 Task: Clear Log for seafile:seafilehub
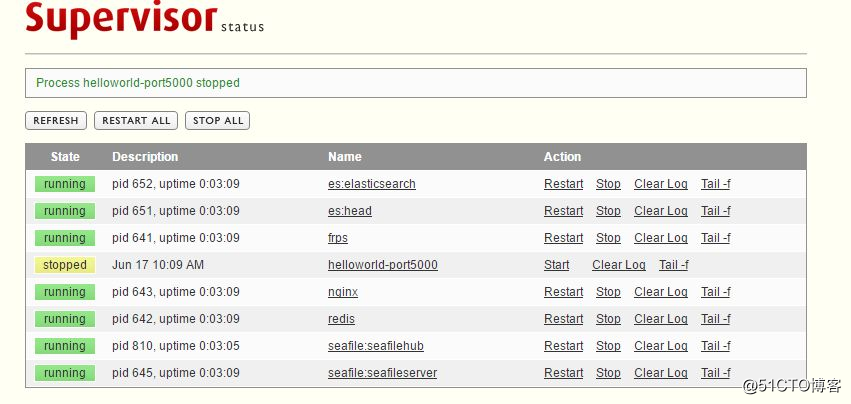coord(660,346)
